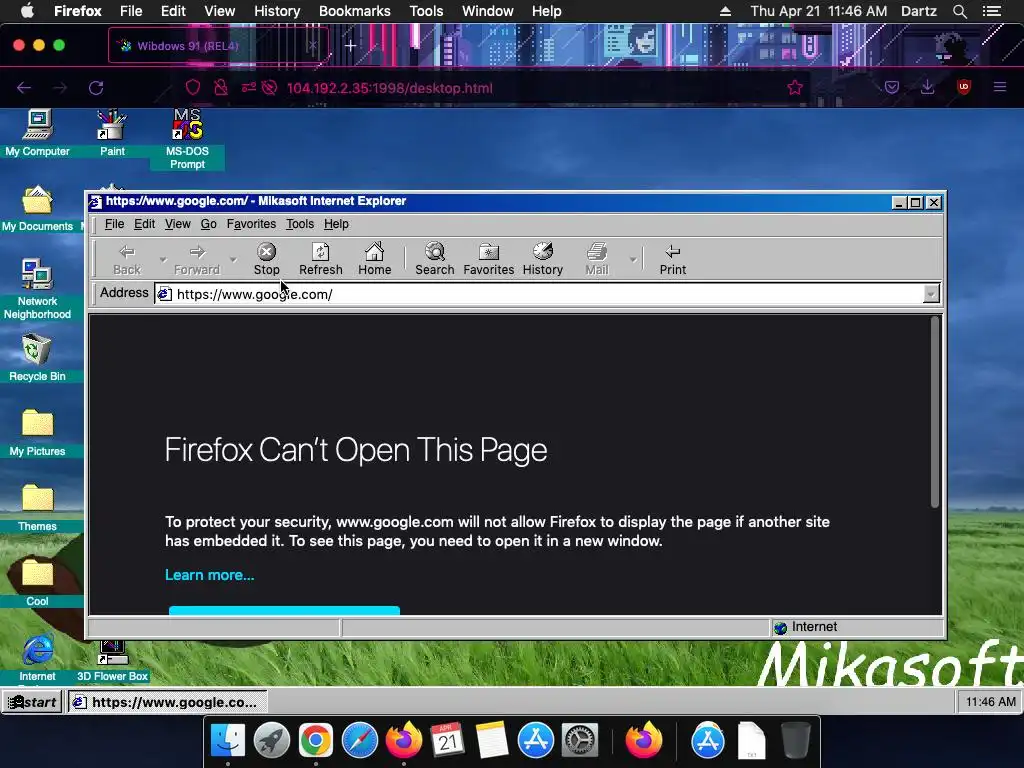Open the Tools menu in Internet Explorer
This screenshot has width=1024, height=768.
300,224
